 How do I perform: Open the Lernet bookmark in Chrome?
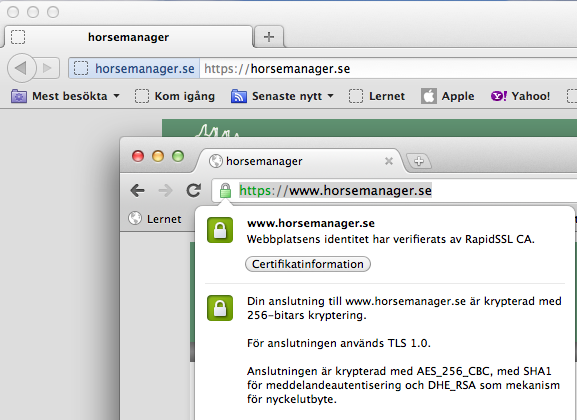pyautogui.click(x=155, y=219)
